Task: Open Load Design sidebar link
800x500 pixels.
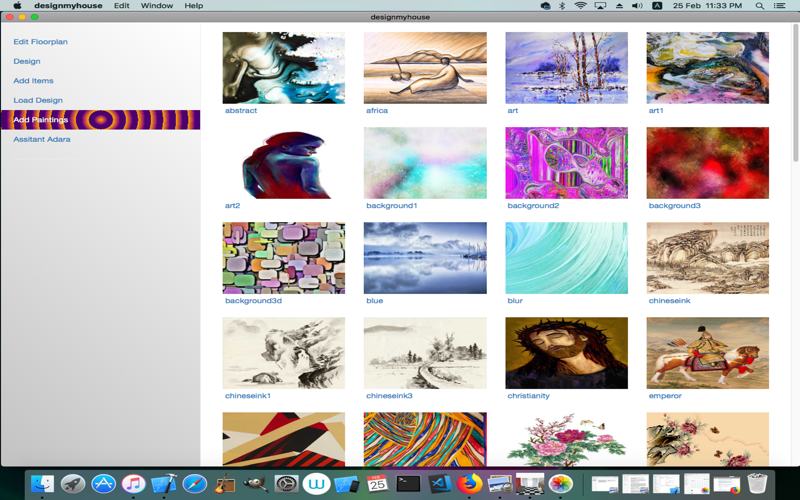Action: [38, 101]
